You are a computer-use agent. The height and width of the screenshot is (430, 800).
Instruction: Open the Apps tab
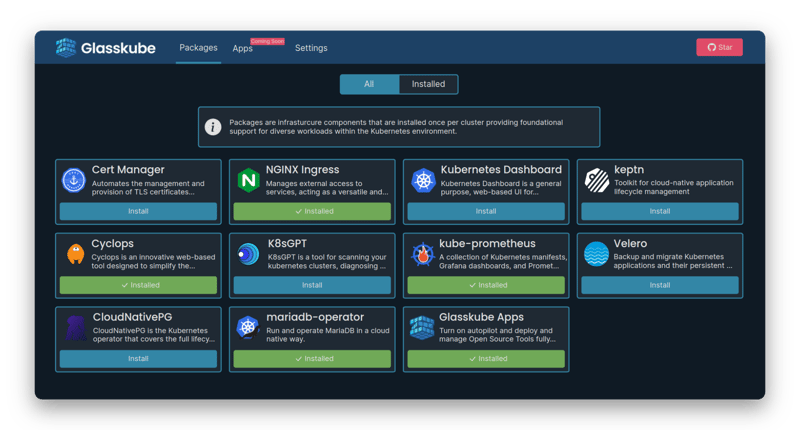tap(242, 48)
